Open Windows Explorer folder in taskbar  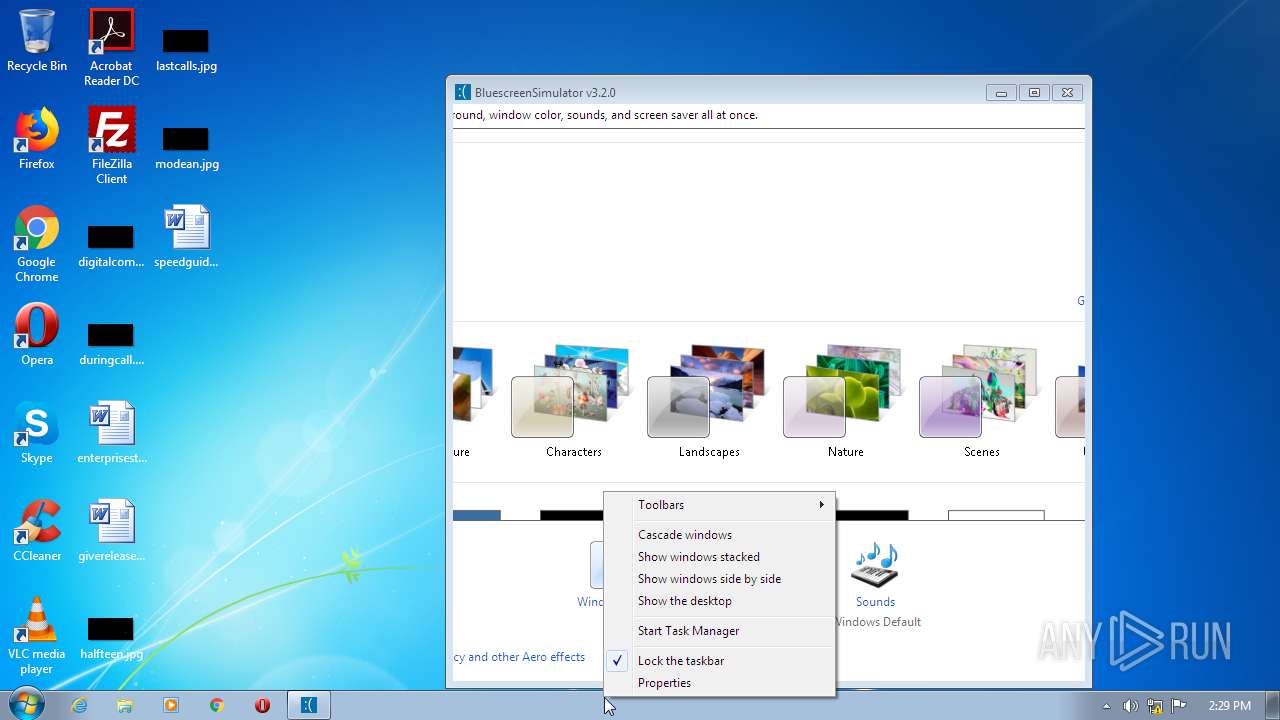coord(125,705)
